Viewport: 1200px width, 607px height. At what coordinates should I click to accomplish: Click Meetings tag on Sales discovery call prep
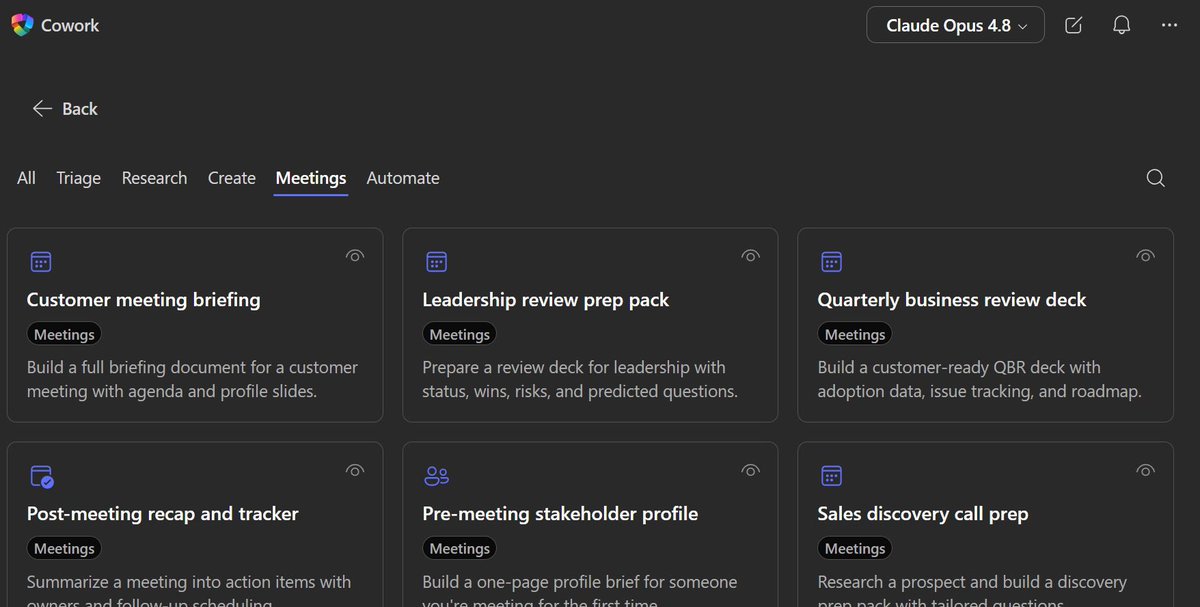[855, 549]
